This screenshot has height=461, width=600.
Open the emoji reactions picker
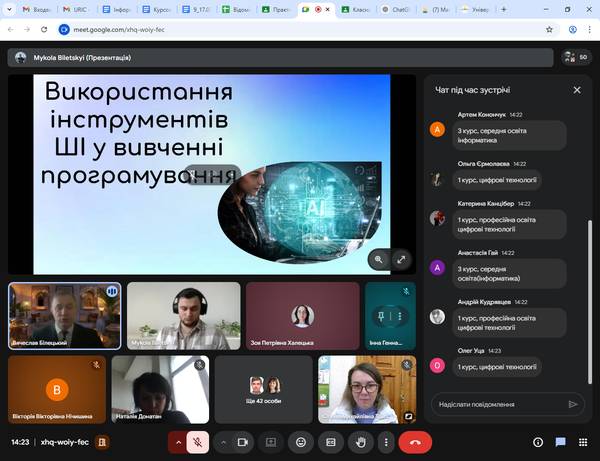(x=300, y=441)
